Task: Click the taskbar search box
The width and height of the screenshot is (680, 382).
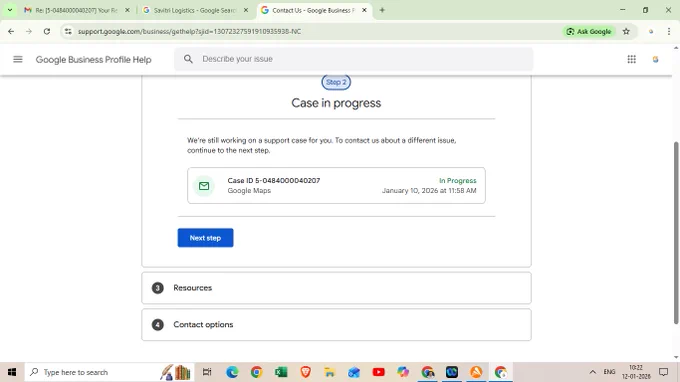Action: tap(109, 372)
